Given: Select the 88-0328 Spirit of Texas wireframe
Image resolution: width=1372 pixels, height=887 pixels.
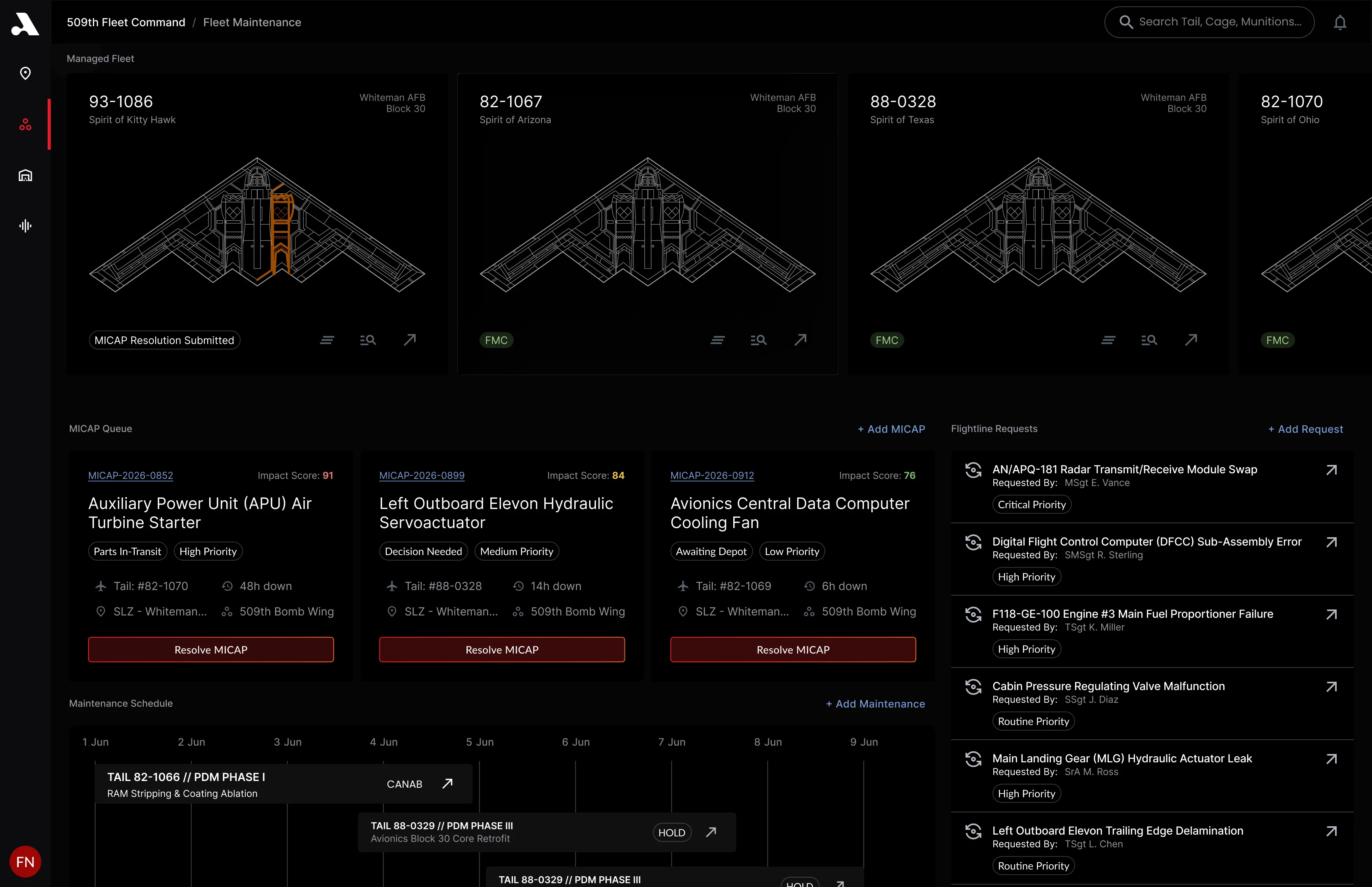Looking at the screenshot, I should click(x=1038, y=225).
